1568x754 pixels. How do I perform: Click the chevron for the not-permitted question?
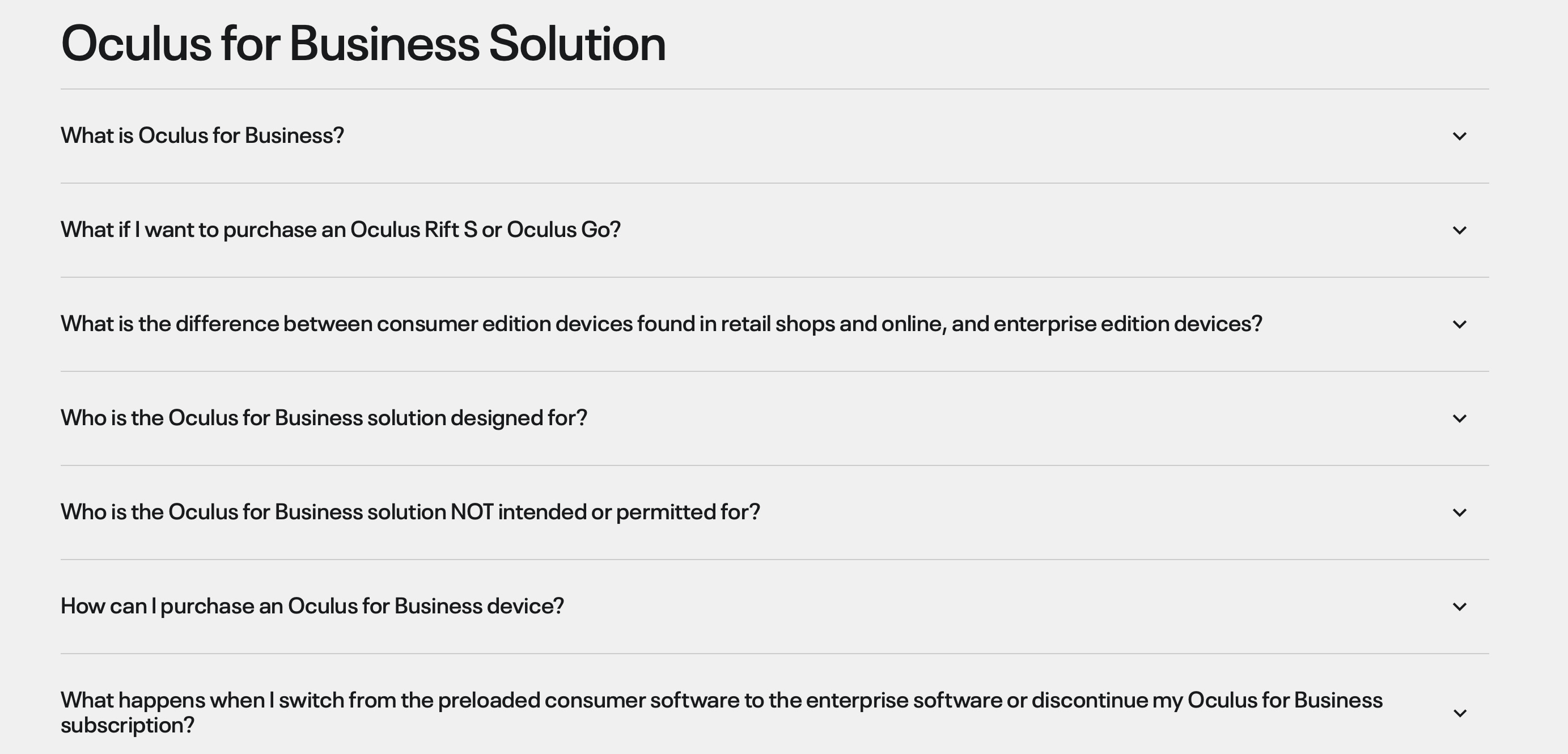click(1460, 512)
